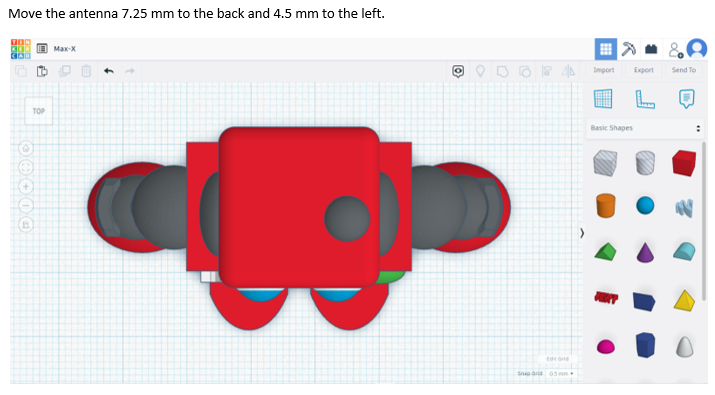Select the gray round antenna on the head
715x395 pixels.
tap(347, 219)
